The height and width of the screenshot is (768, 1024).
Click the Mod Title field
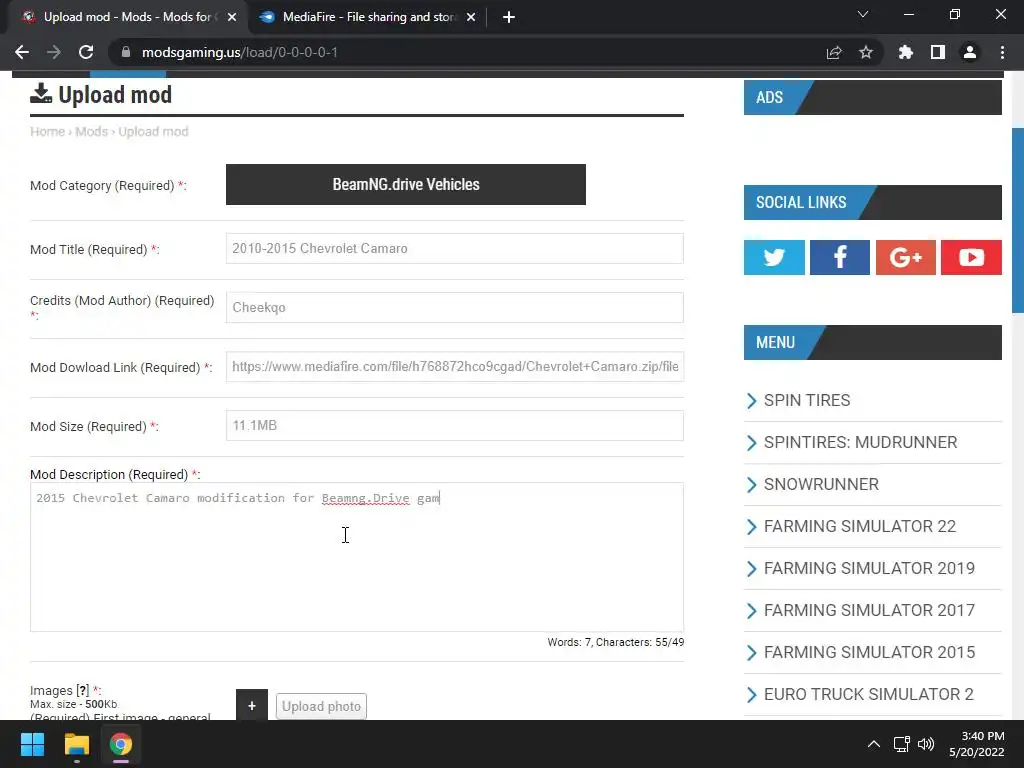click(455, 248)
